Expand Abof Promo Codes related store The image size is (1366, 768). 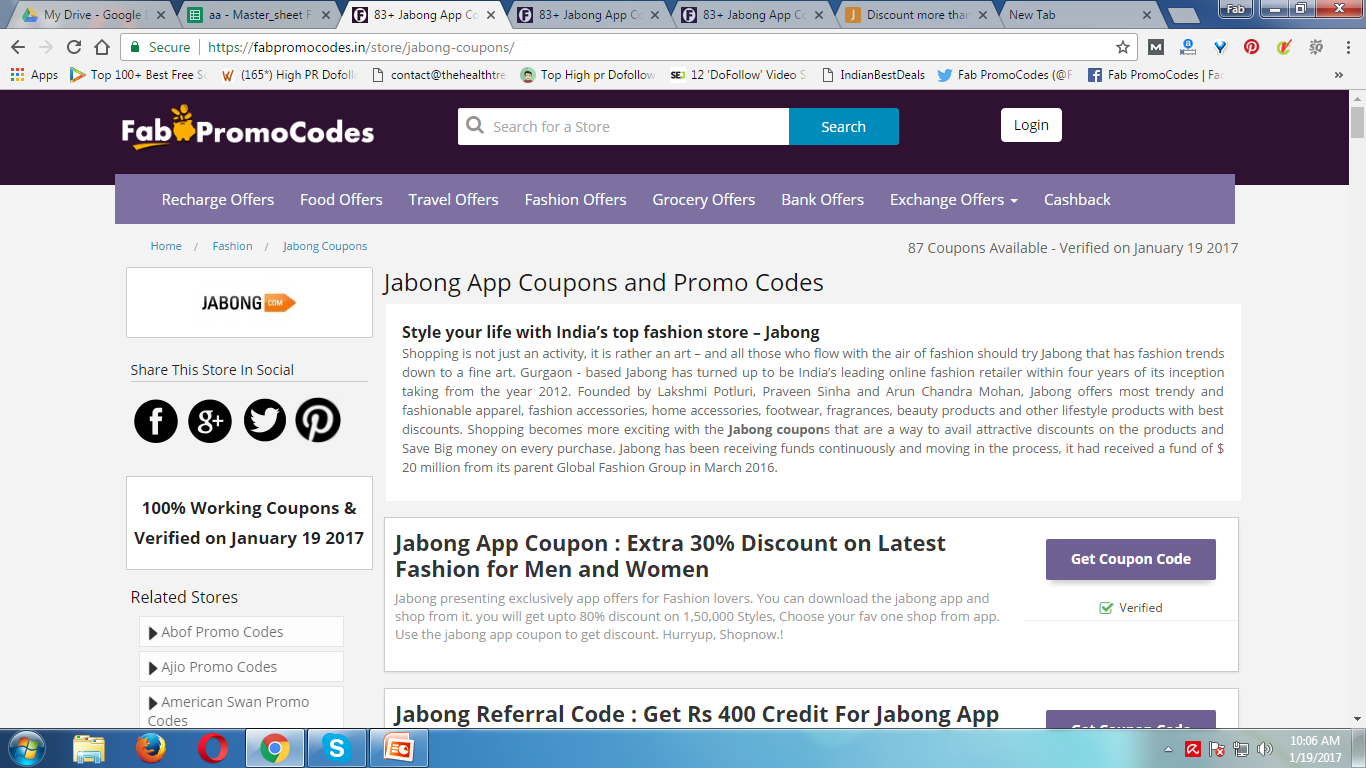(x=241, y=632)
